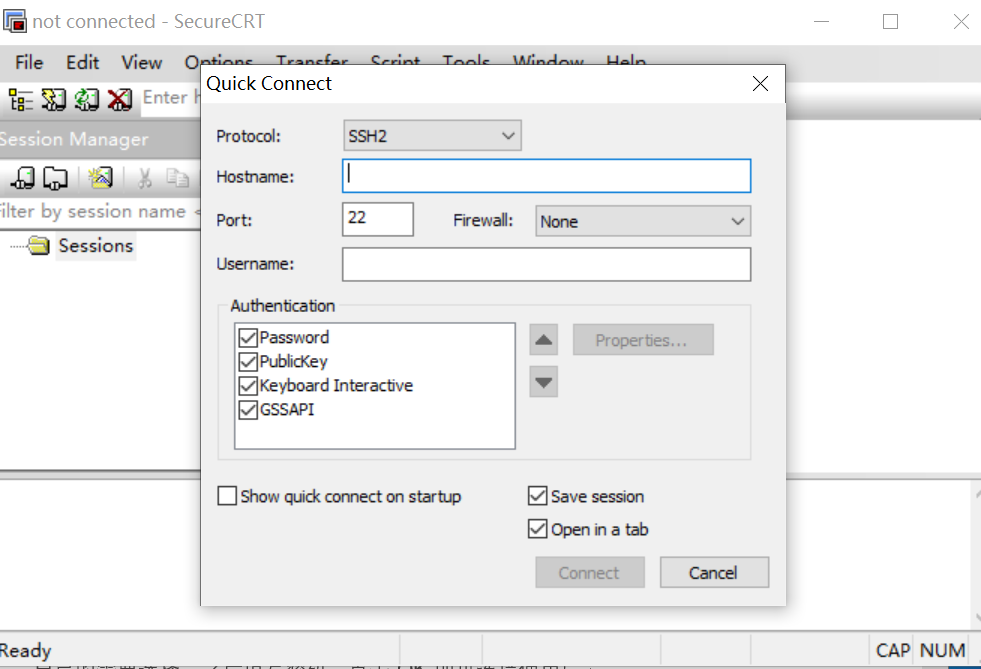The image size is (981, 669).
Task: Move authentication method up with the up arrow
Action: [543, 340]
